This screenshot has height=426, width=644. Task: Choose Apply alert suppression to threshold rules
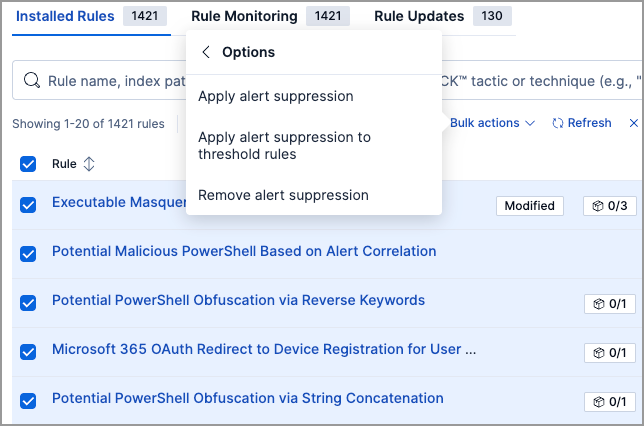(x=270, y=146)
